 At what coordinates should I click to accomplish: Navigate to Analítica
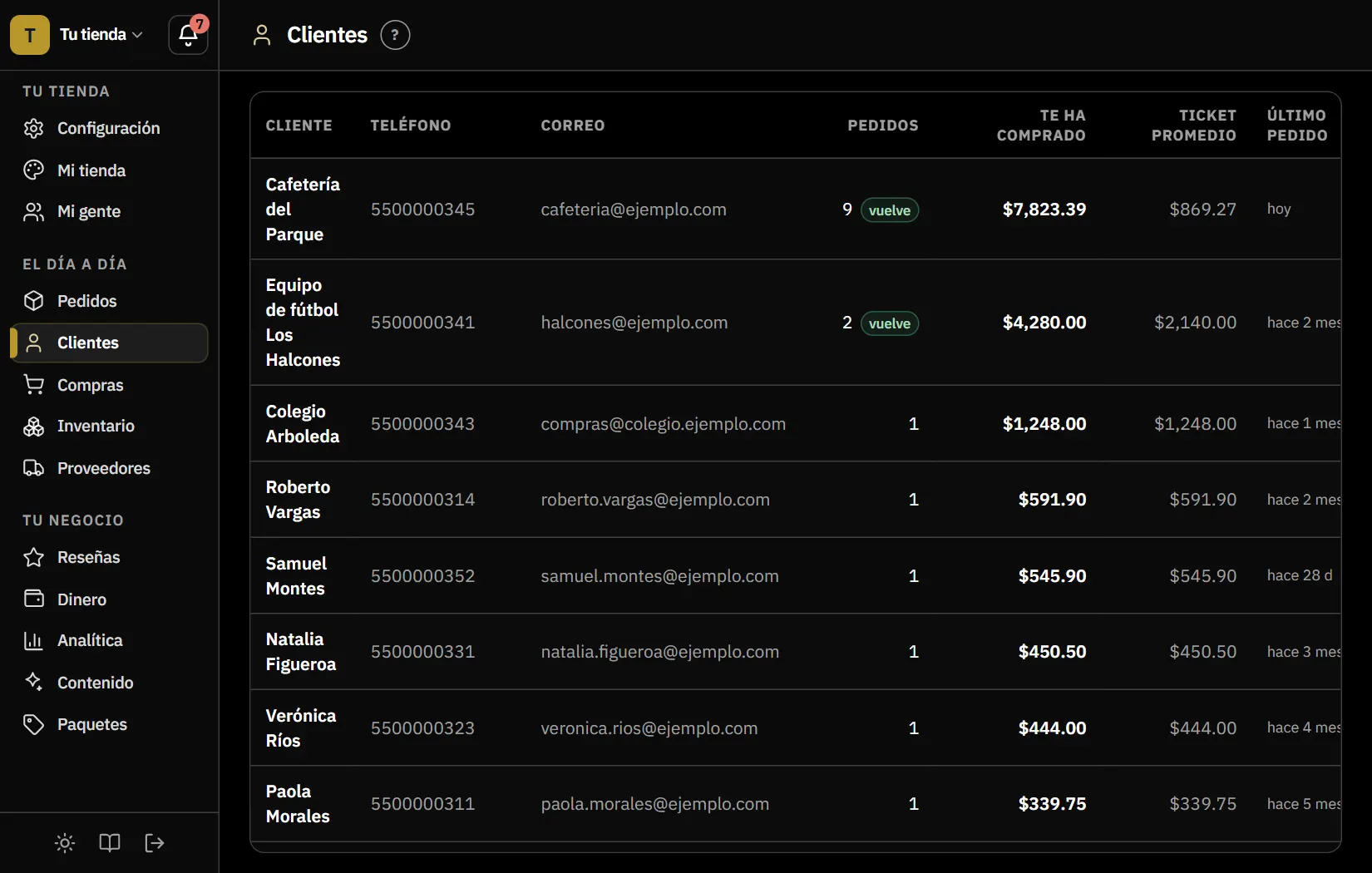tap(109, 640)
